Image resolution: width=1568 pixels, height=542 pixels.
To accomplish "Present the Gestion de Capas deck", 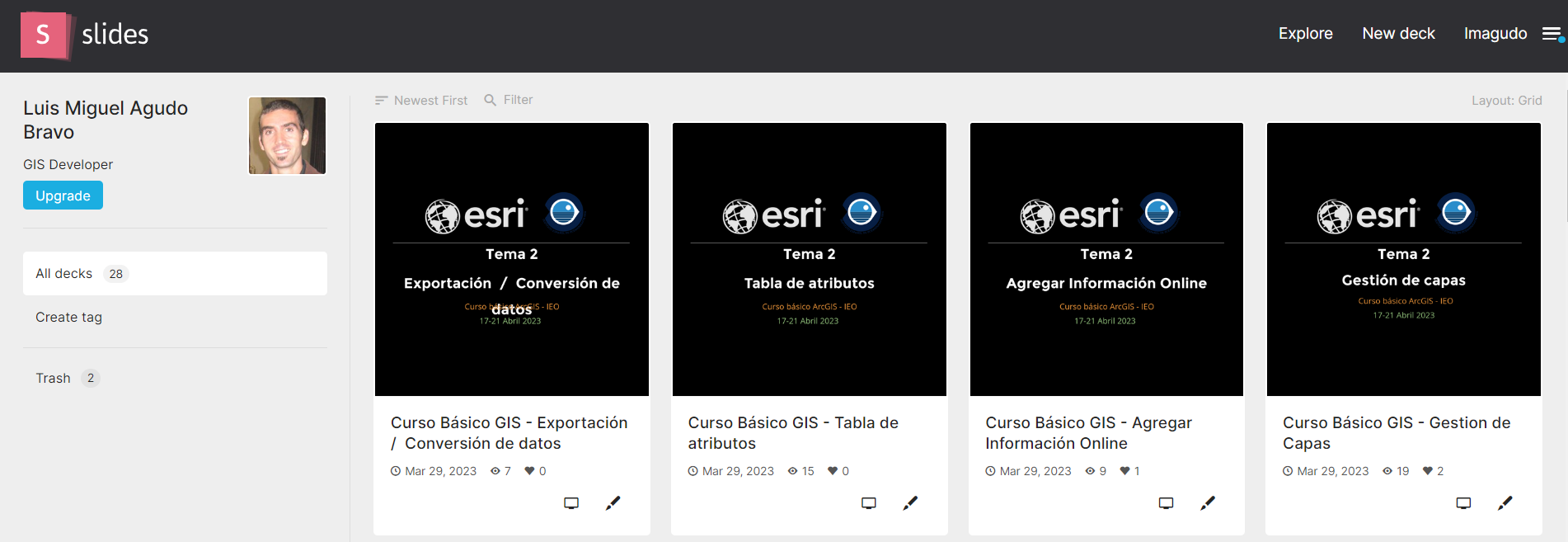I will (x=1463, y=503).
